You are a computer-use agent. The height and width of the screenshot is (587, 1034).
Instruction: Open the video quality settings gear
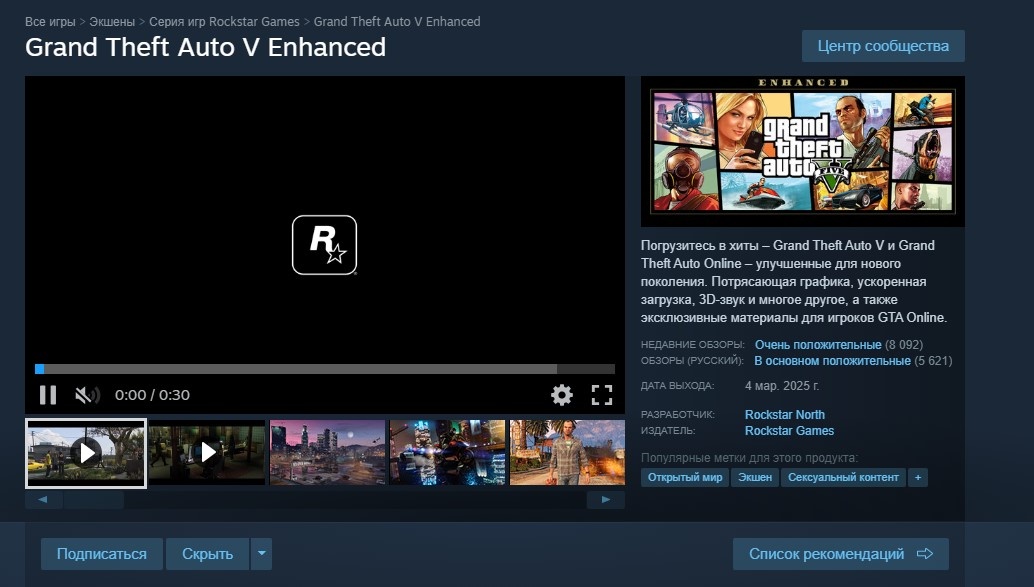tap(562, 394)
